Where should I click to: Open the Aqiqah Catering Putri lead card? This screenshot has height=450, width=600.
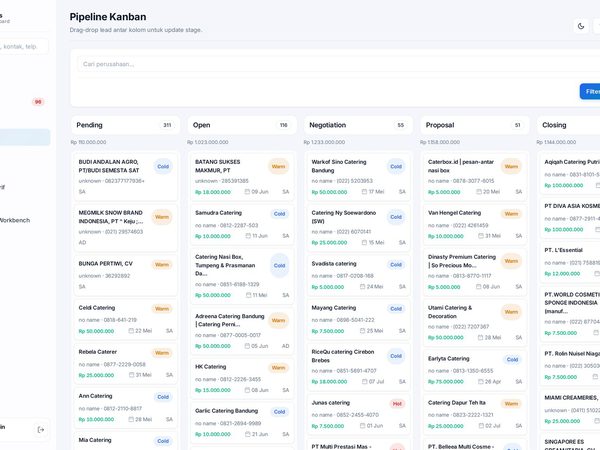point(570,173)
